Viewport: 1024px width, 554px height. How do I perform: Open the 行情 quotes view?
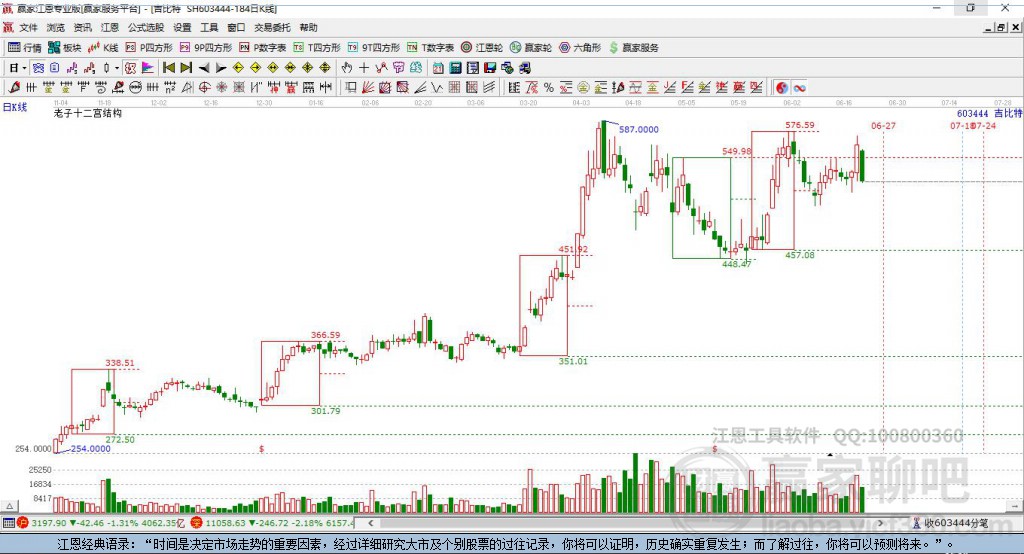tap(24, 48)
